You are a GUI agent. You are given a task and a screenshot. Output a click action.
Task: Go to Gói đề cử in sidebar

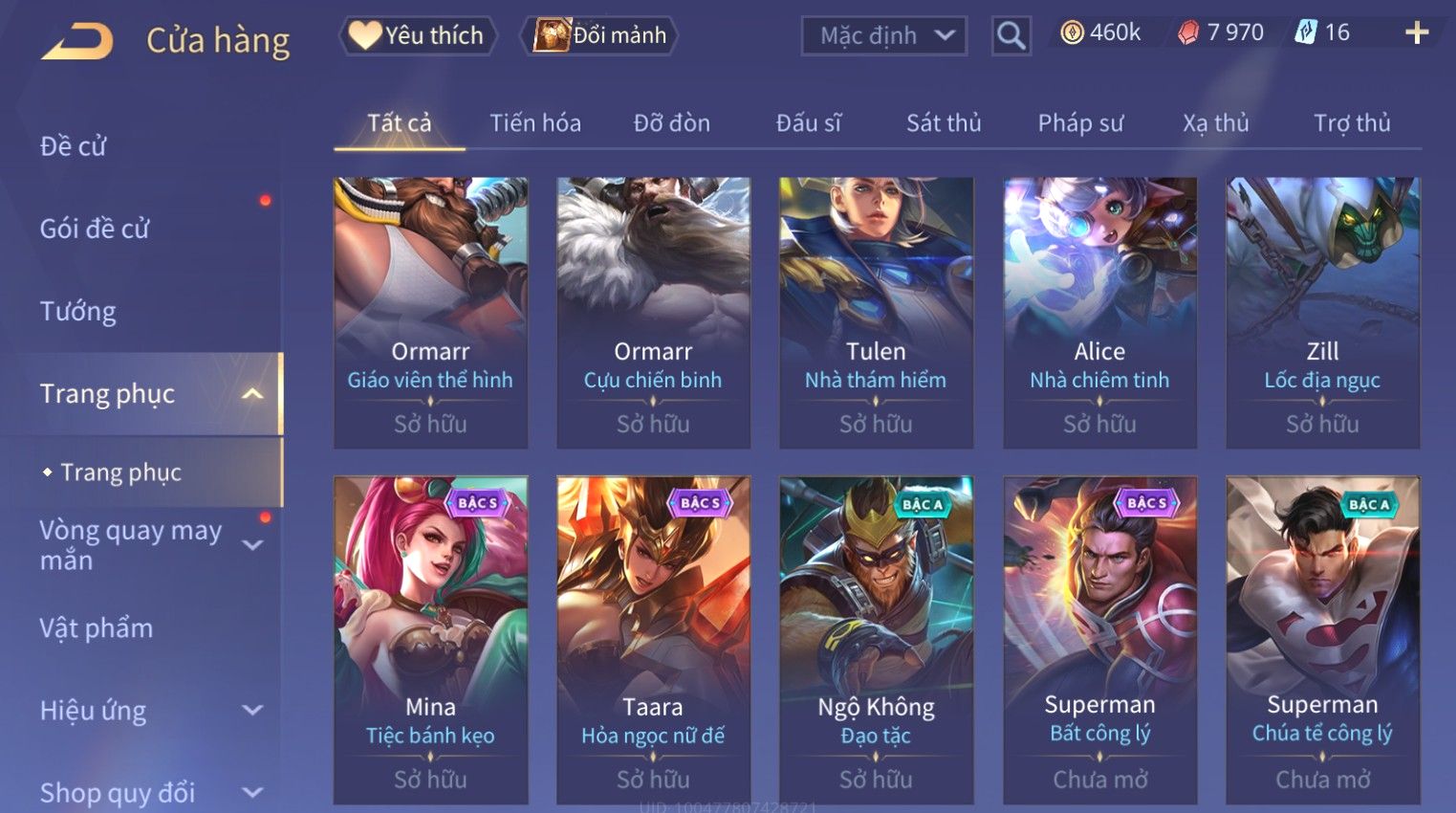[x=95, y=229]
